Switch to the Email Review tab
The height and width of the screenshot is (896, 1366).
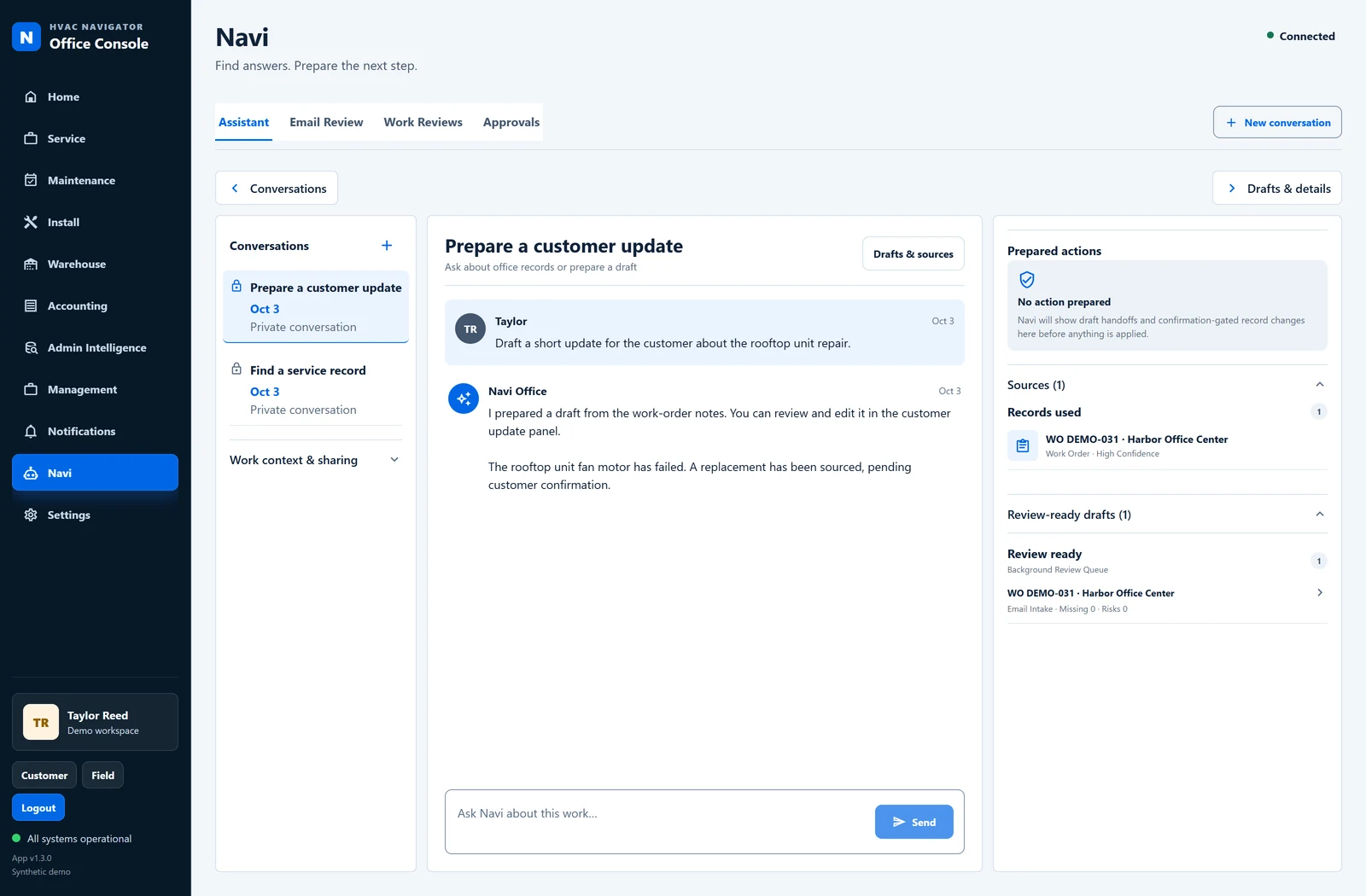[326, 122]
